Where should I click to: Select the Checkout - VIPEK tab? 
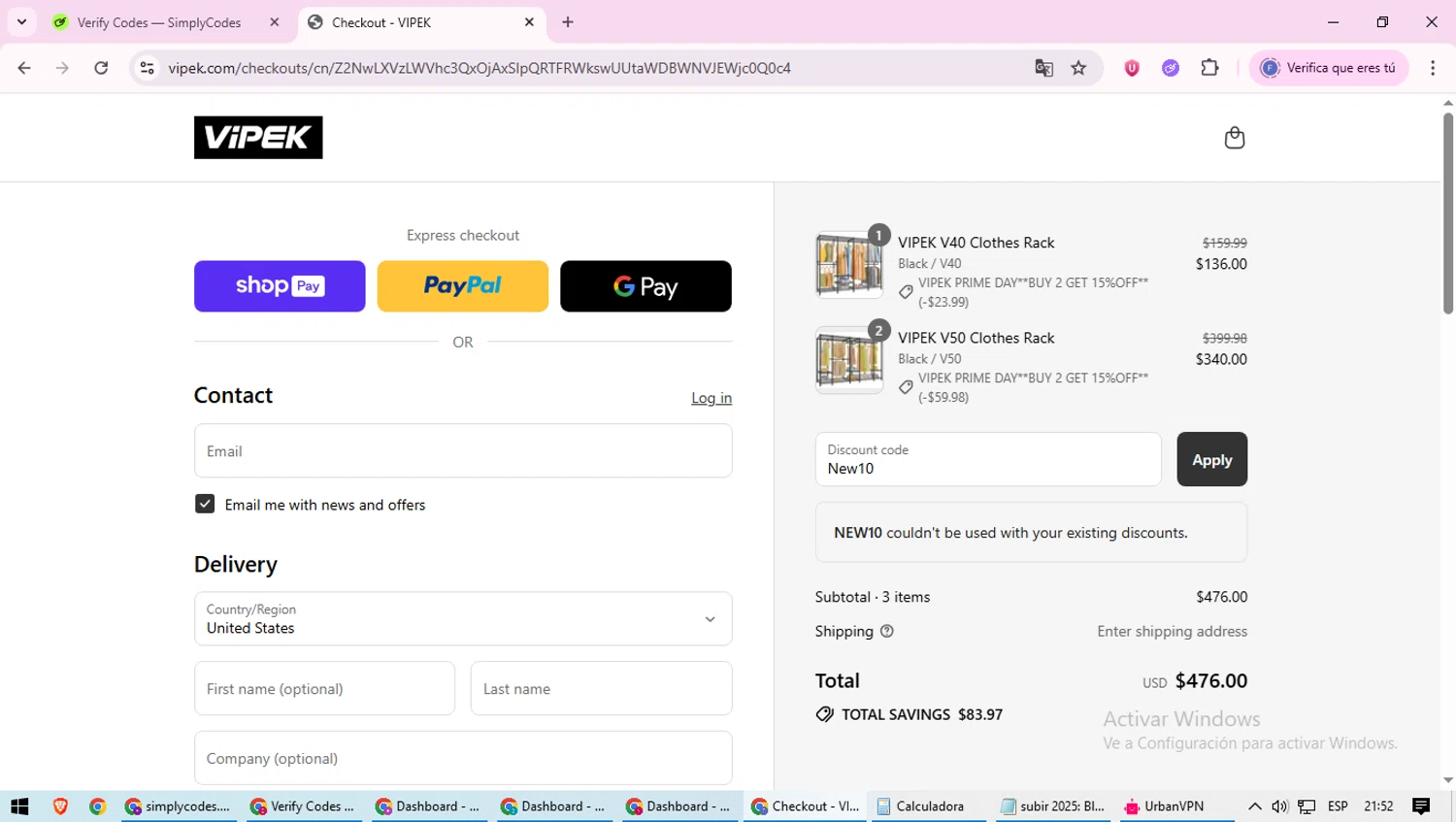pos(421,22)
